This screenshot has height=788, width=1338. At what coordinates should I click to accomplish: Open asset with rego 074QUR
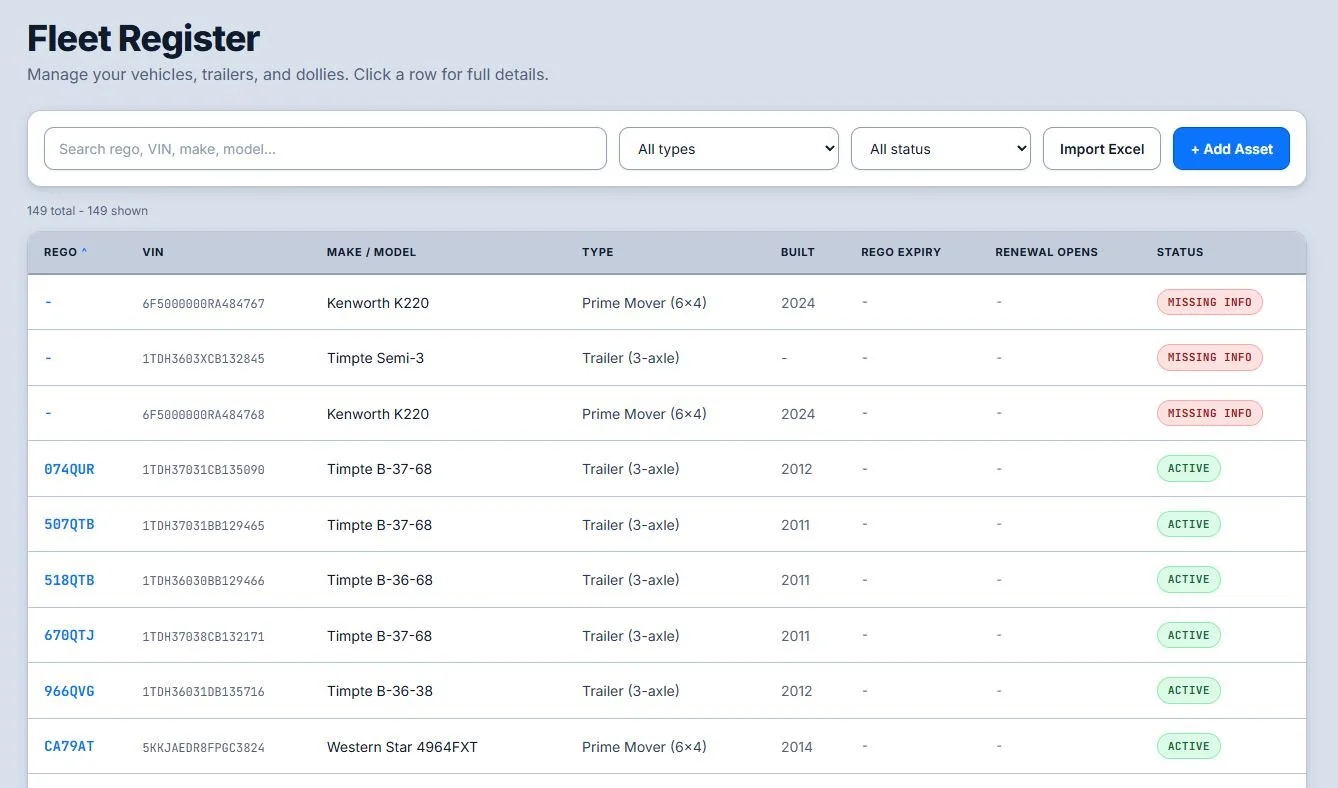click(69, 469)
